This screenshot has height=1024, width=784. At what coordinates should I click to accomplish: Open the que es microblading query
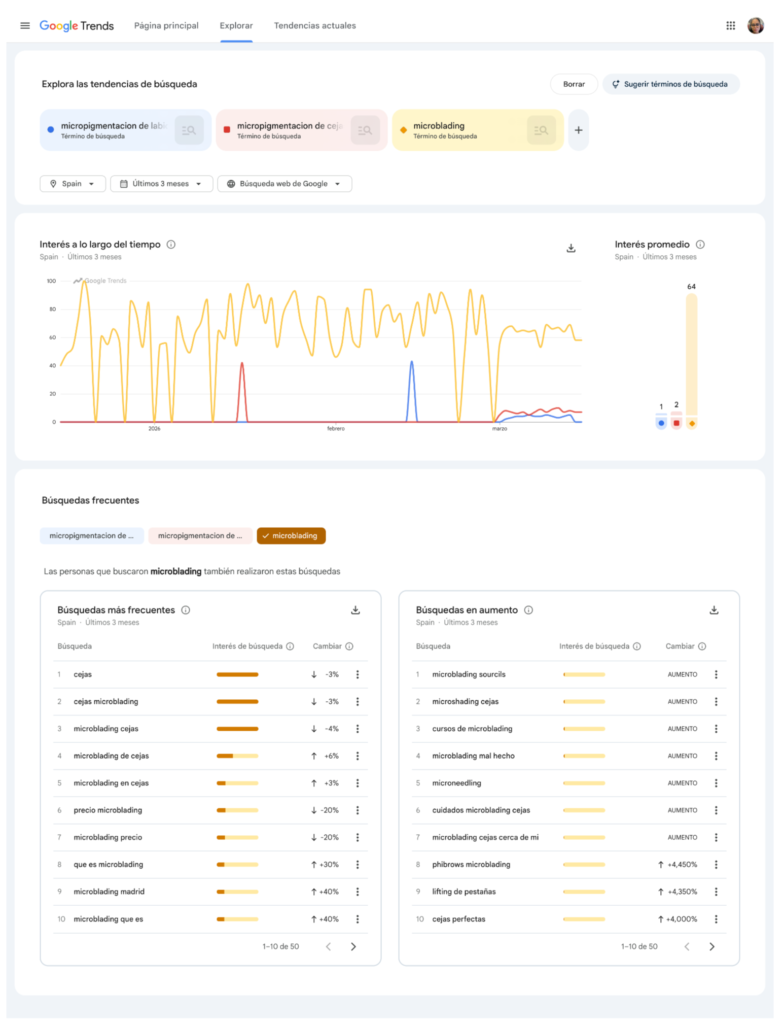[x=108, y=864]
